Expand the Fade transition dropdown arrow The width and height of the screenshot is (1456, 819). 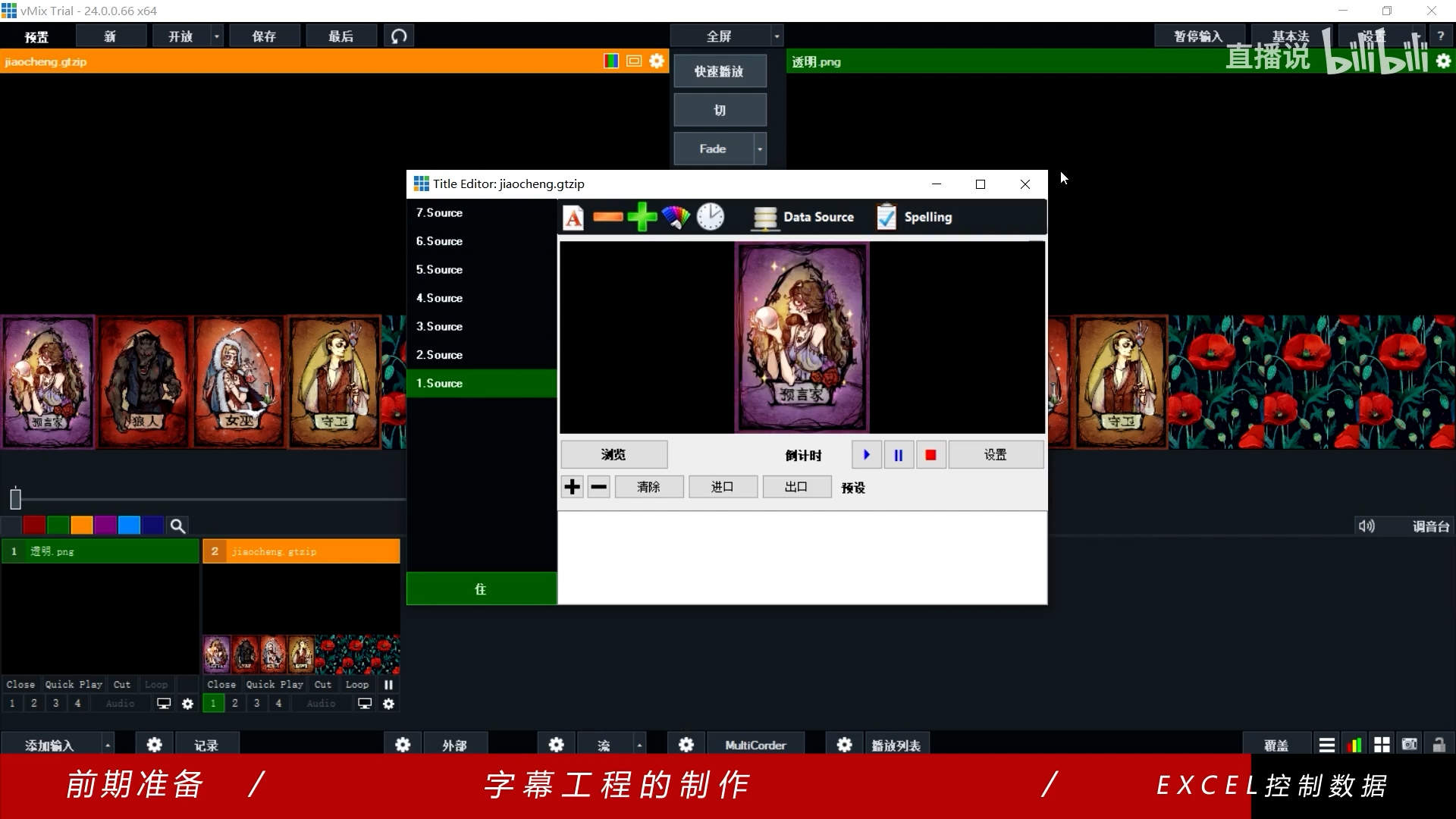pos(760,149)
